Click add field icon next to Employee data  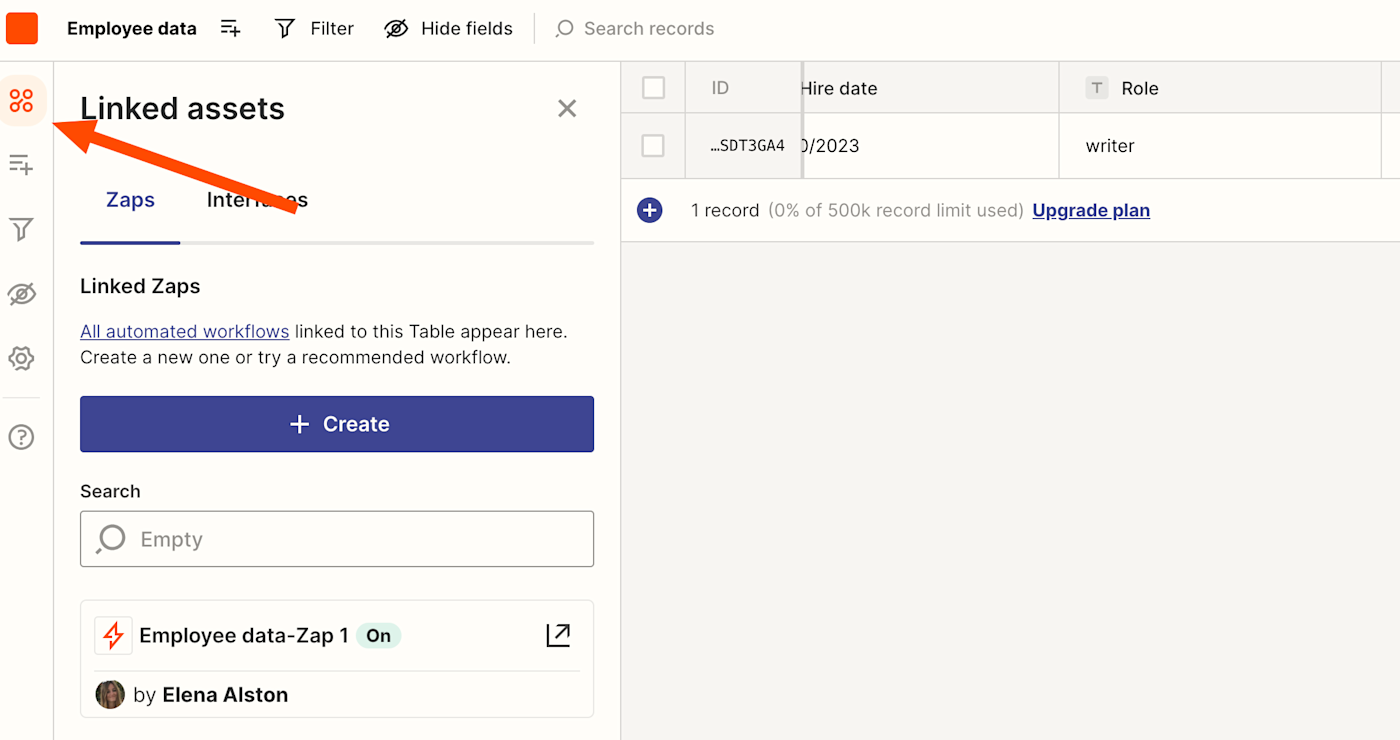pyautogui.click(x=231, y=28)
